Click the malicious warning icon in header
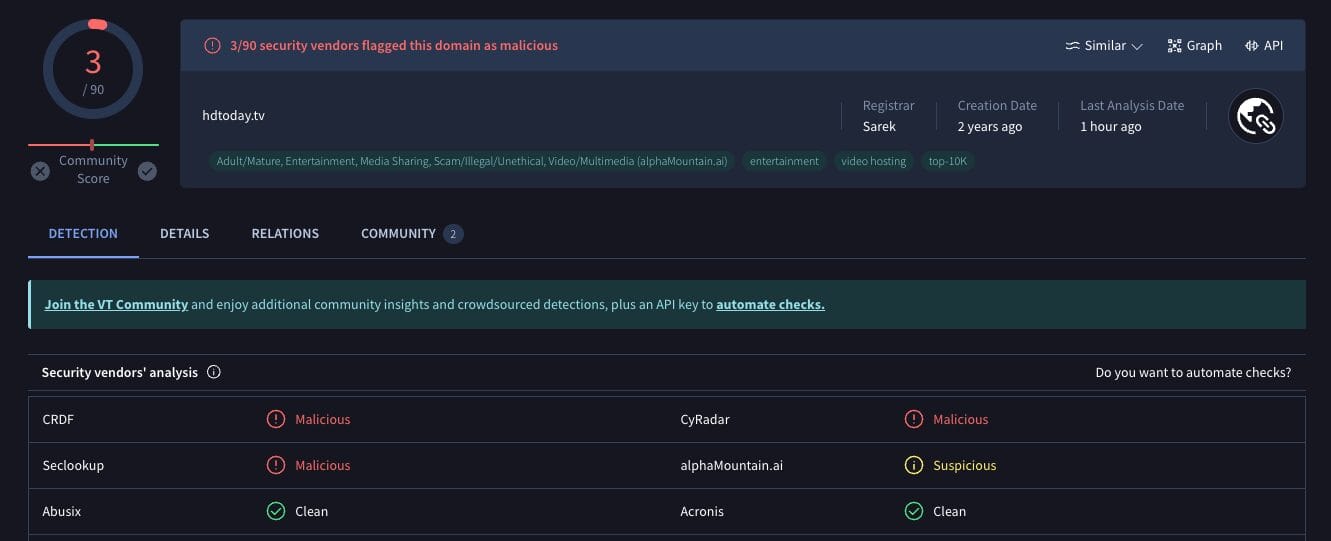The image size is (1331, 541). pyautogui.click(x=212, y=45)
